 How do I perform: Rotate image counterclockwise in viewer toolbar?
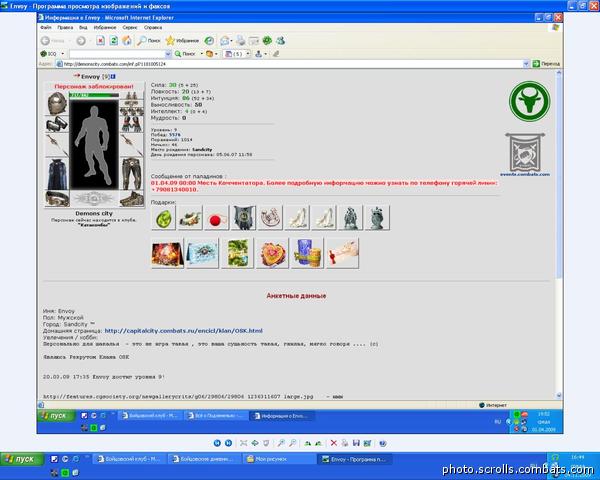point(318,443)
